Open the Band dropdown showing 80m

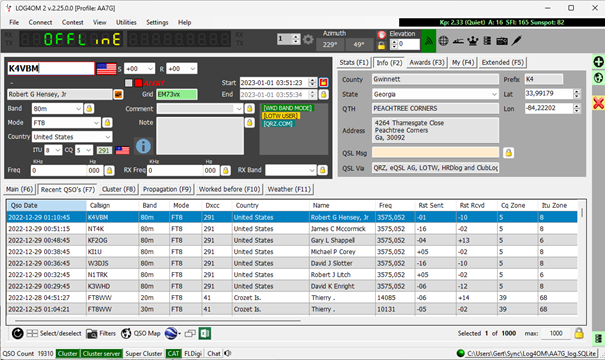57,109
